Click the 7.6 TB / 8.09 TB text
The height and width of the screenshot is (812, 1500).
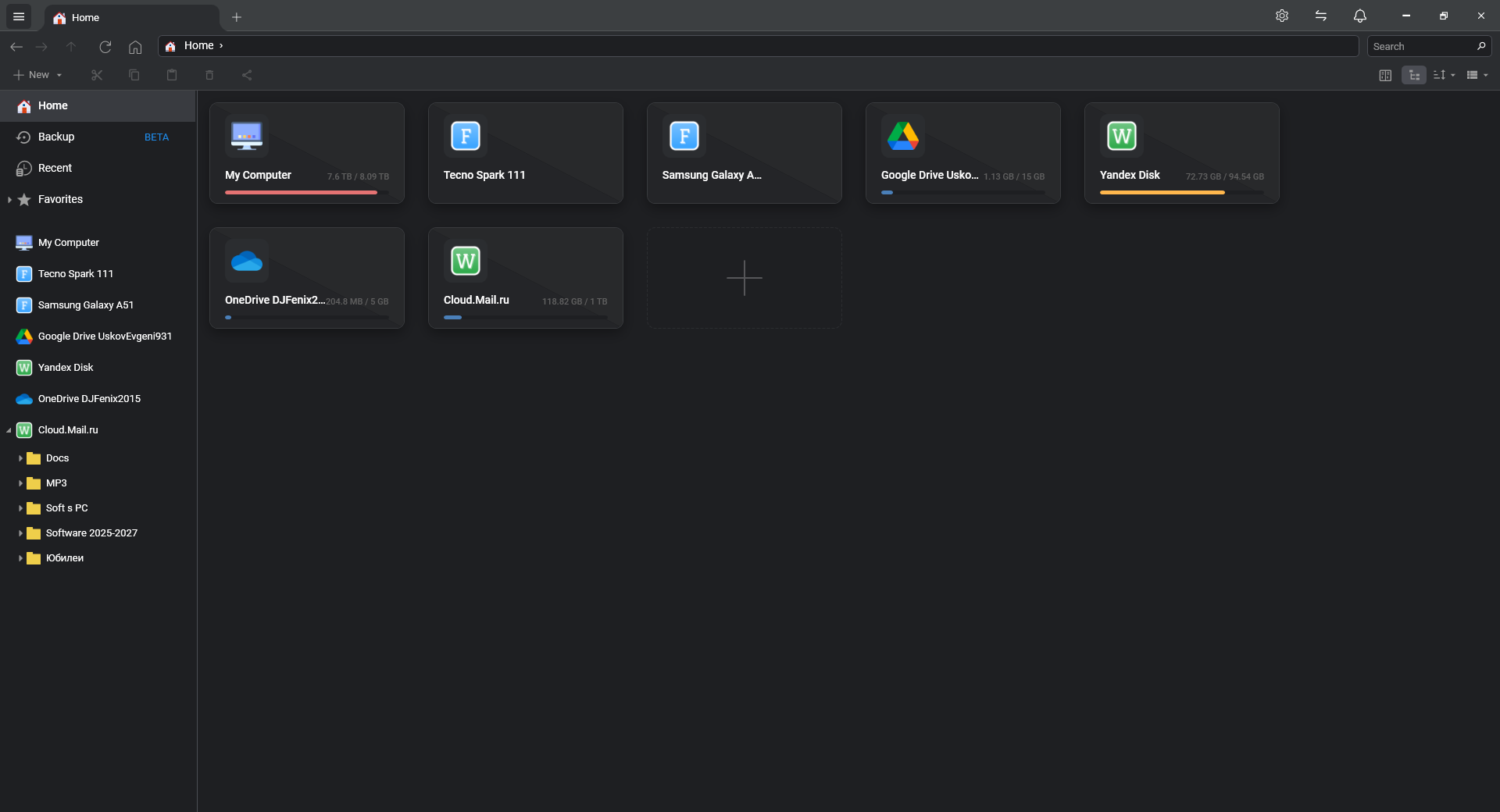(358, 176)
